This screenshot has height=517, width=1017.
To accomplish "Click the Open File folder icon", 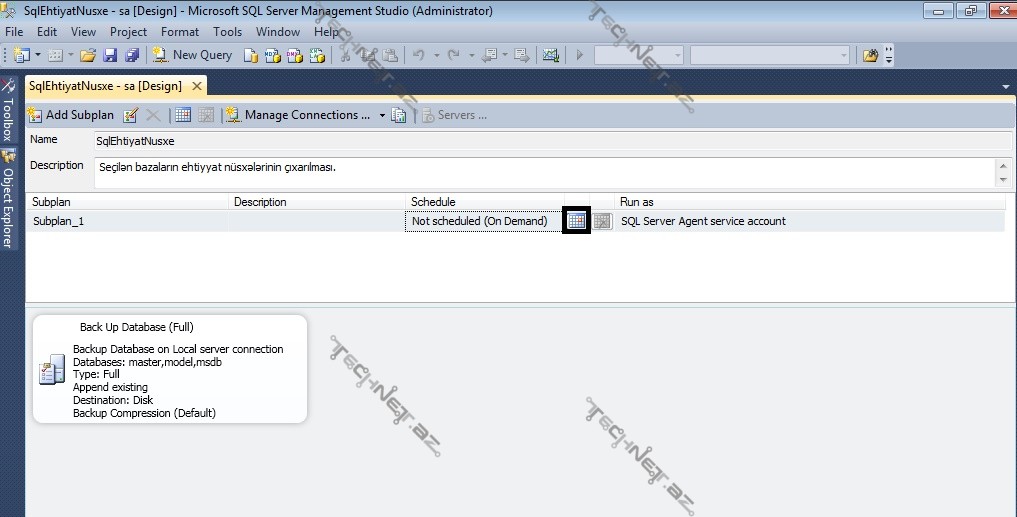I will (88, 55).
